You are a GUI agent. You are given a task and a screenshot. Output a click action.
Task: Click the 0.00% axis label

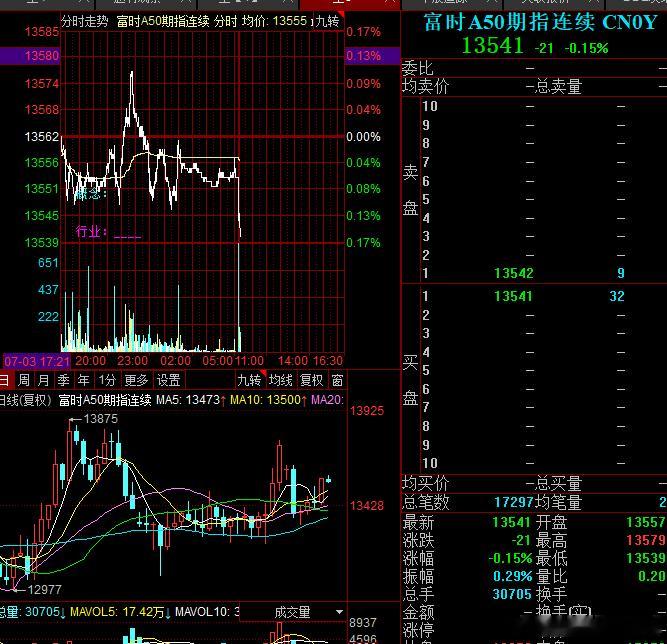[363, 137]
